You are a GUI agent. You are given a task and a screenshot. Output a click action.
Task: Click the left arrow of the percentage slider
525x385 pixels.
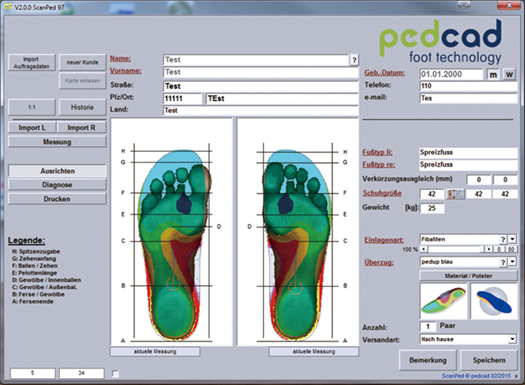(424, 249)
